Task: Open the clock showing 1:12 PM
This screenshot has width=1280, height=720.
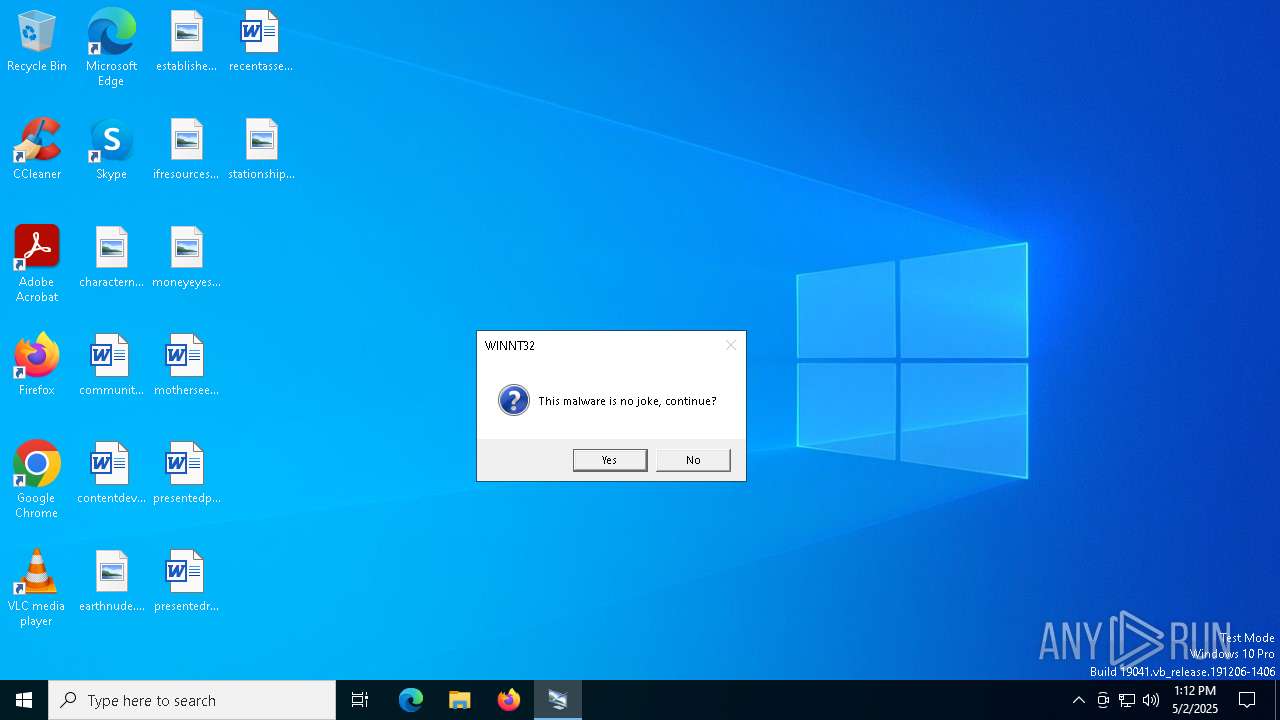Action: pyautogui.click(x=1195, y=700)
